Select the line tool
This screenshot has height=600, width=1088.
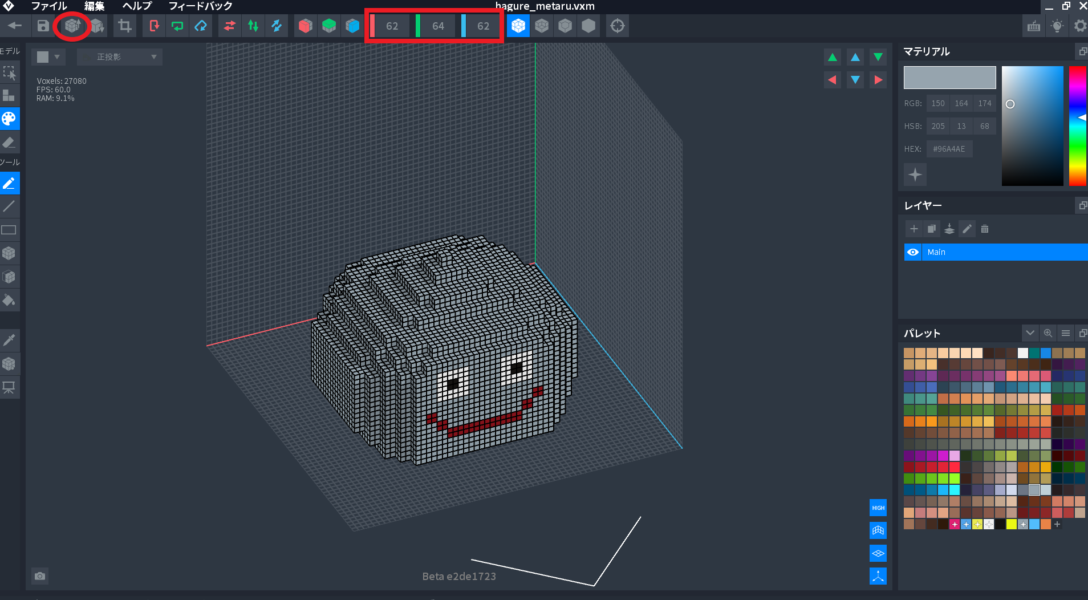(9, 207)
